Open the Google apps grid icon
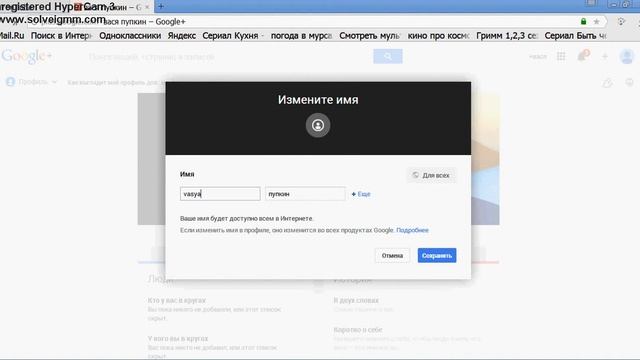Viewport: 640px width, 360px height. [x=561, y=56]
